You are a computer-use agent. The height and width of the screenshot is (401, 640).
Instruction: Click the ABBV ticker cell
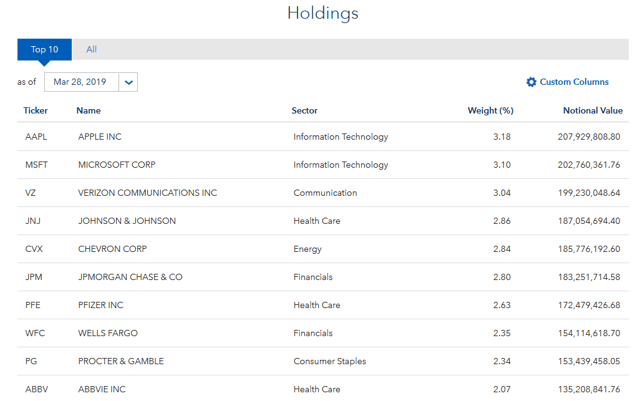pos(37,390)
